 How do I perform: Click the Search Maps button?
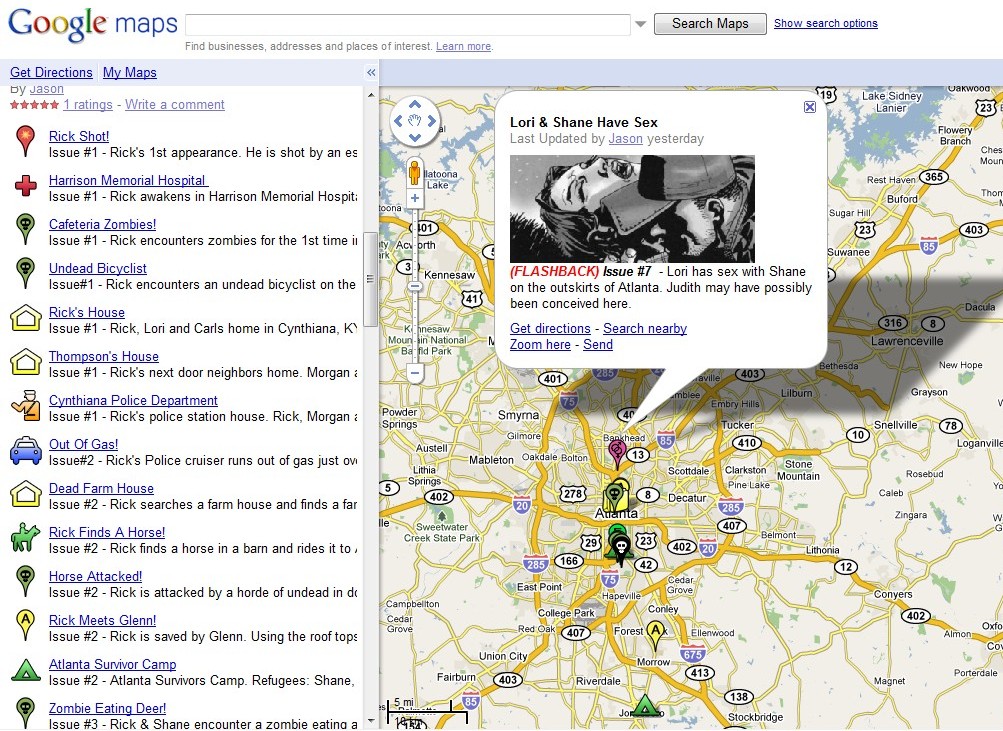[710, 24]
